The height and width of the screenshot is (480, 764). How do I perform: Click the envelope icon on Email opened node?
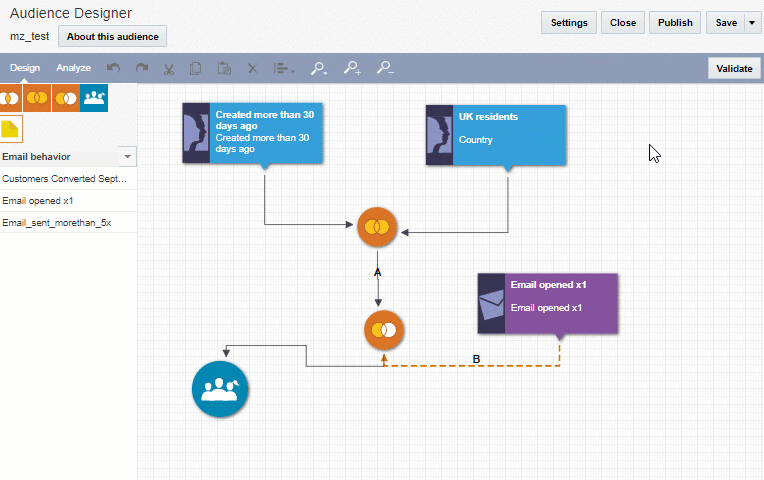(x=491, y=304)
